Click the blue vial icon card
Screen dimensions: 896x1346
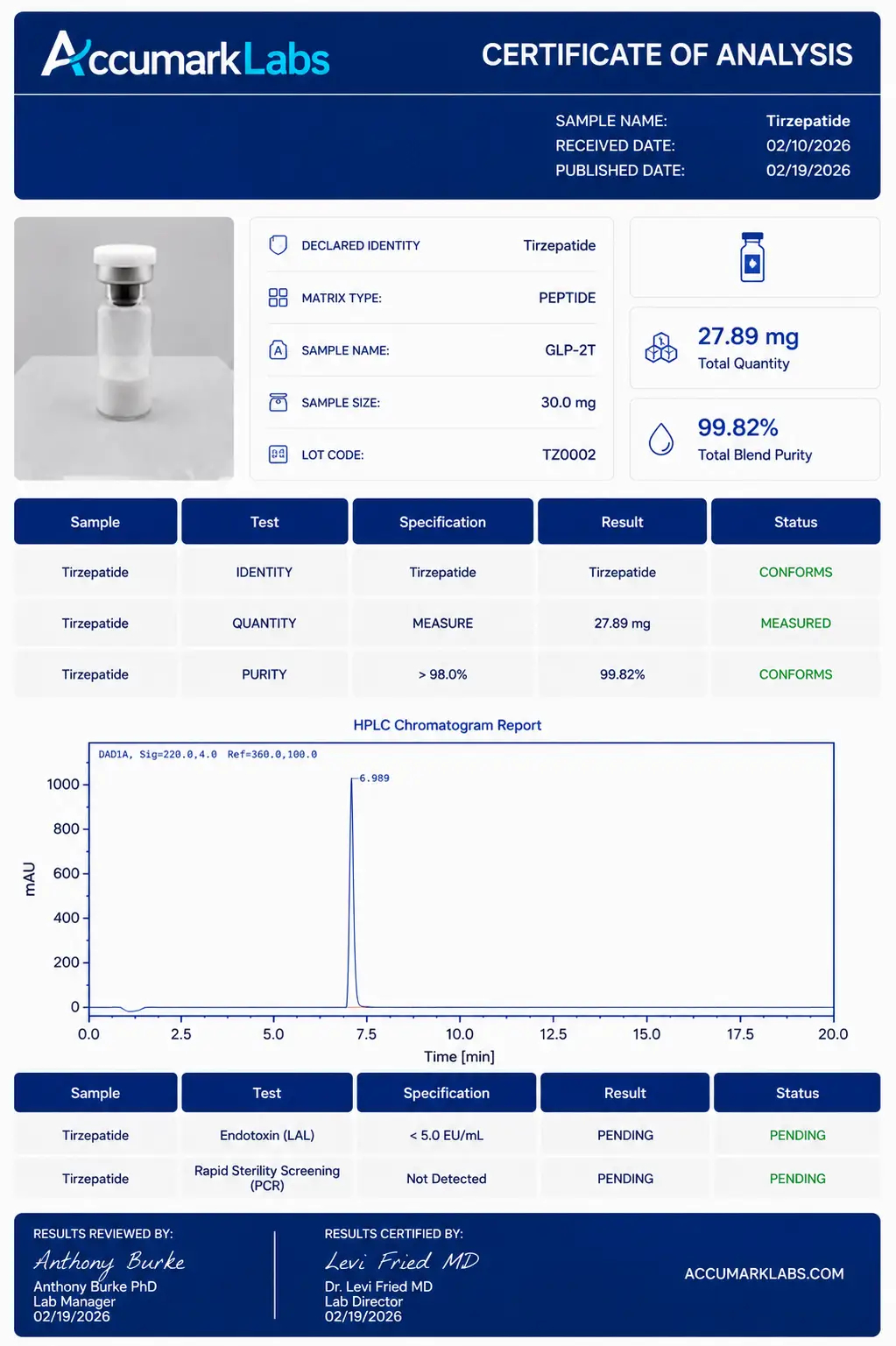coord(754,257)
